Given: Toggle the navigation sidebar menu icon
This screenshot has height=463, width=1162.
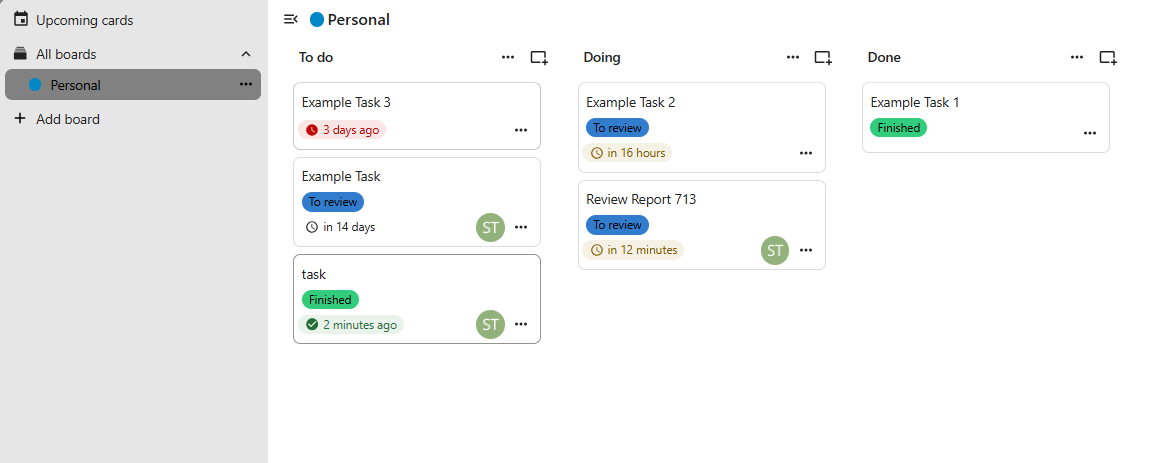Looking at the screenshot, I should click(290, 20).
